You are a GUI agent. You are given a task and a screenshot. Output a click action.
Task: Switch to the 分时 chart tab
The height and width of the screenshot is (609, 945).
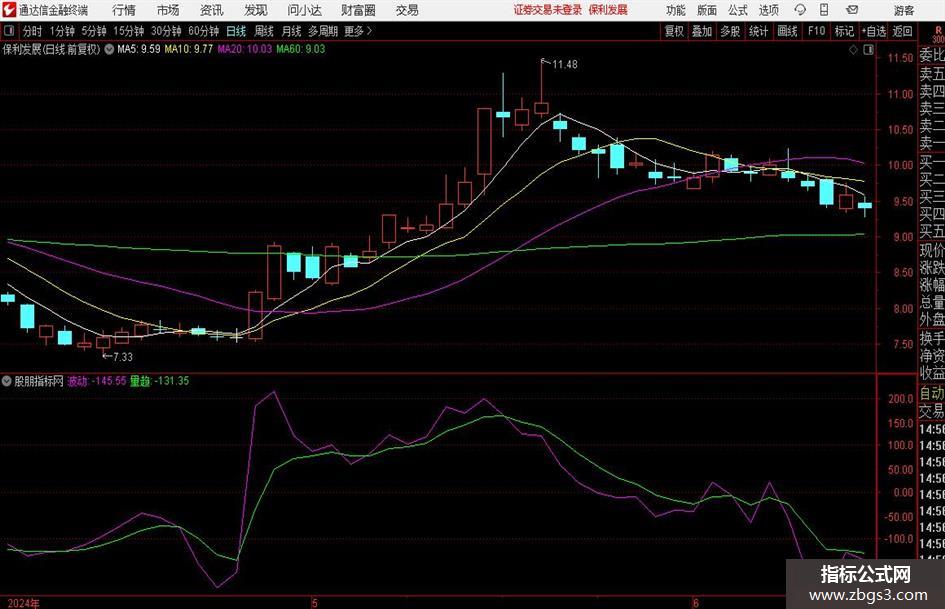pos(33,31)
